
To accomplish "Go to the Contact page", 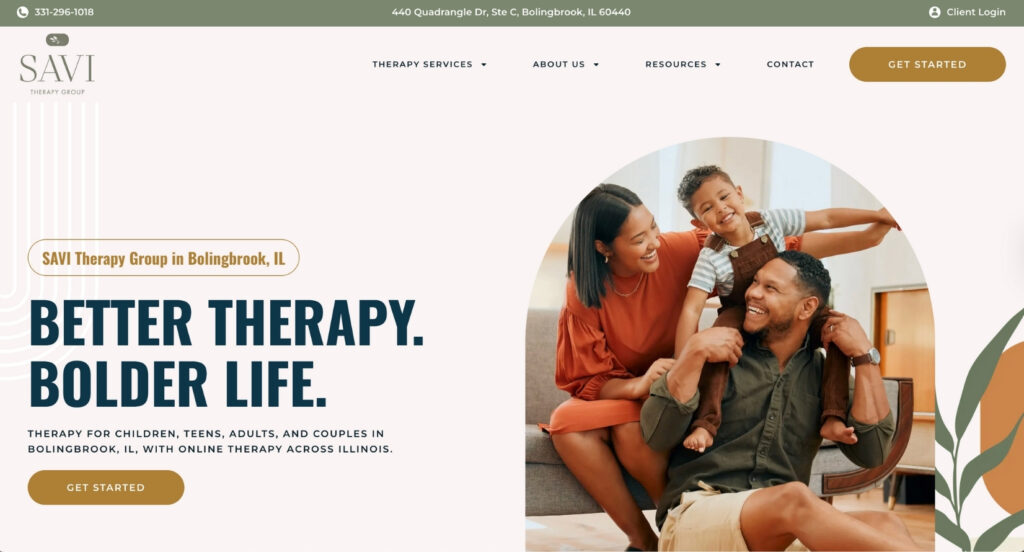I will click(790, 64).
